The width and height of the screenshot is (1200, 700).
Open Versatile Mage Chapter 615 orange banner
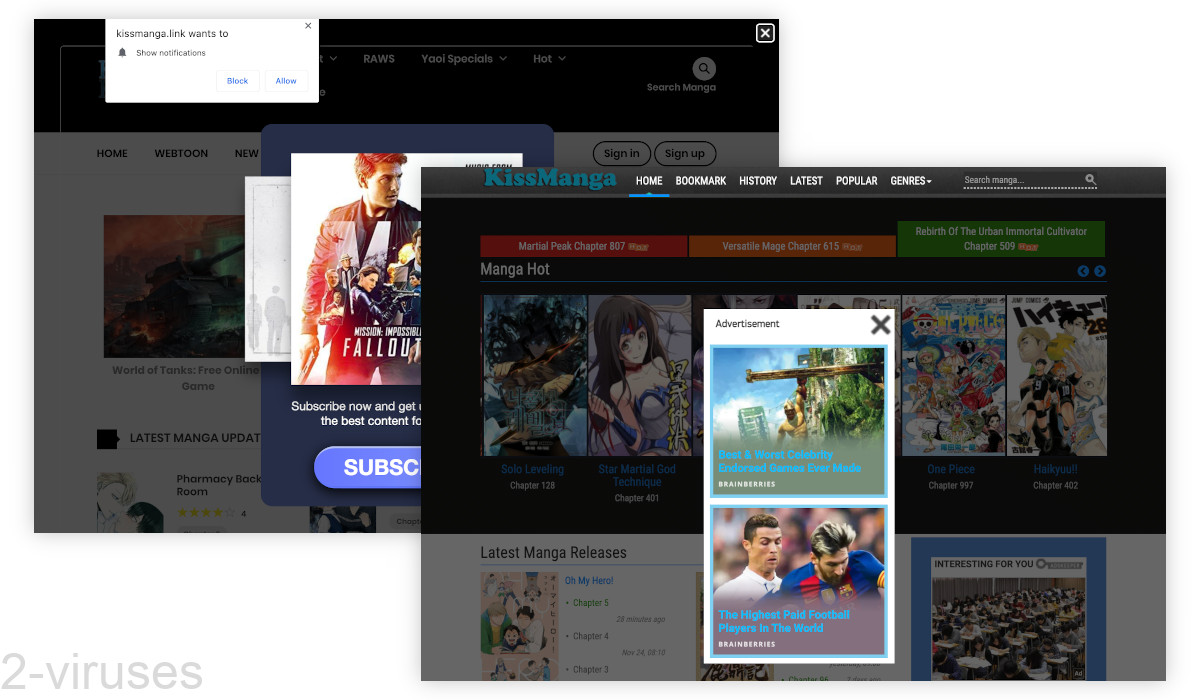(792, 246)
